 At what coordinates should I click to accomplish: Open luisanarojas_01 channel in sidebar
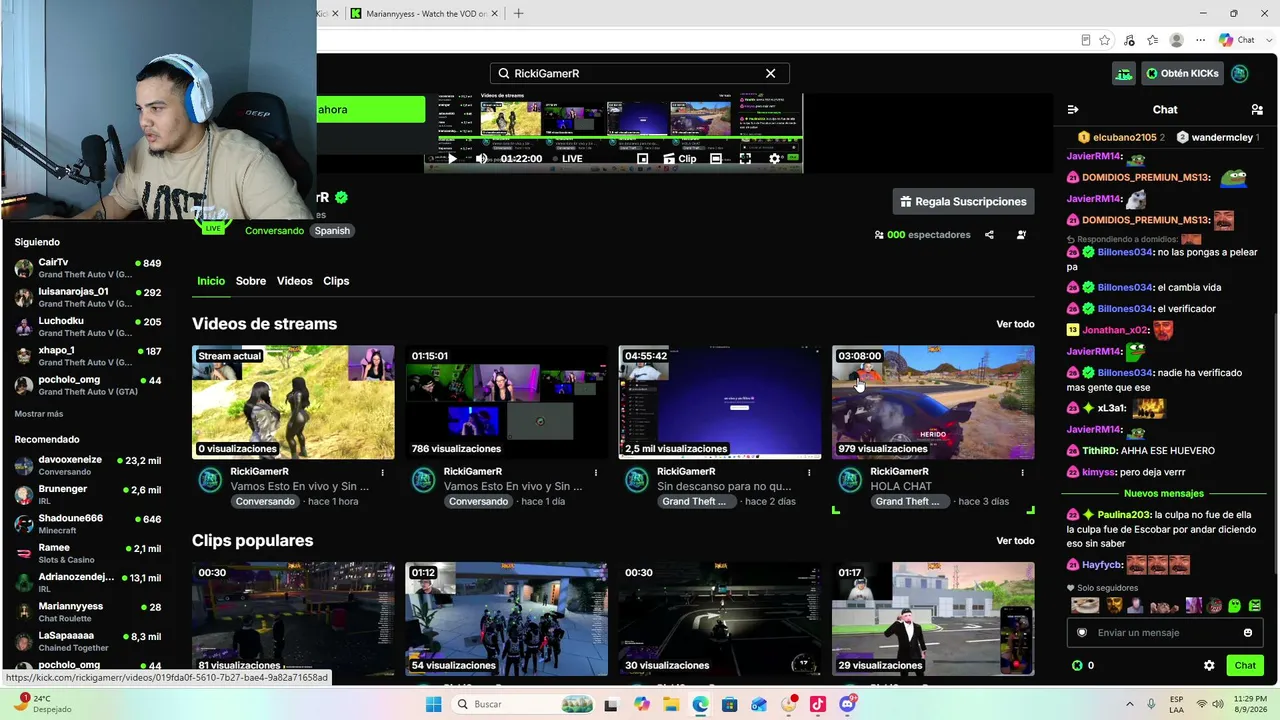pos(88,297)
